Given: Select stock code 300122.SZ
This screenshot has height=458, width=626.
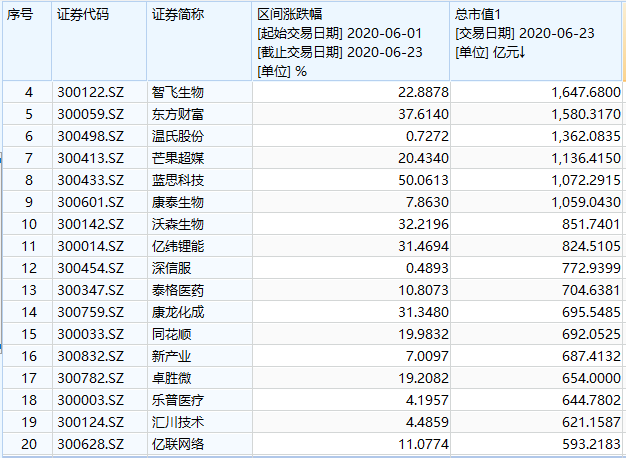Looking at the screenshot, I should point(91,93).
